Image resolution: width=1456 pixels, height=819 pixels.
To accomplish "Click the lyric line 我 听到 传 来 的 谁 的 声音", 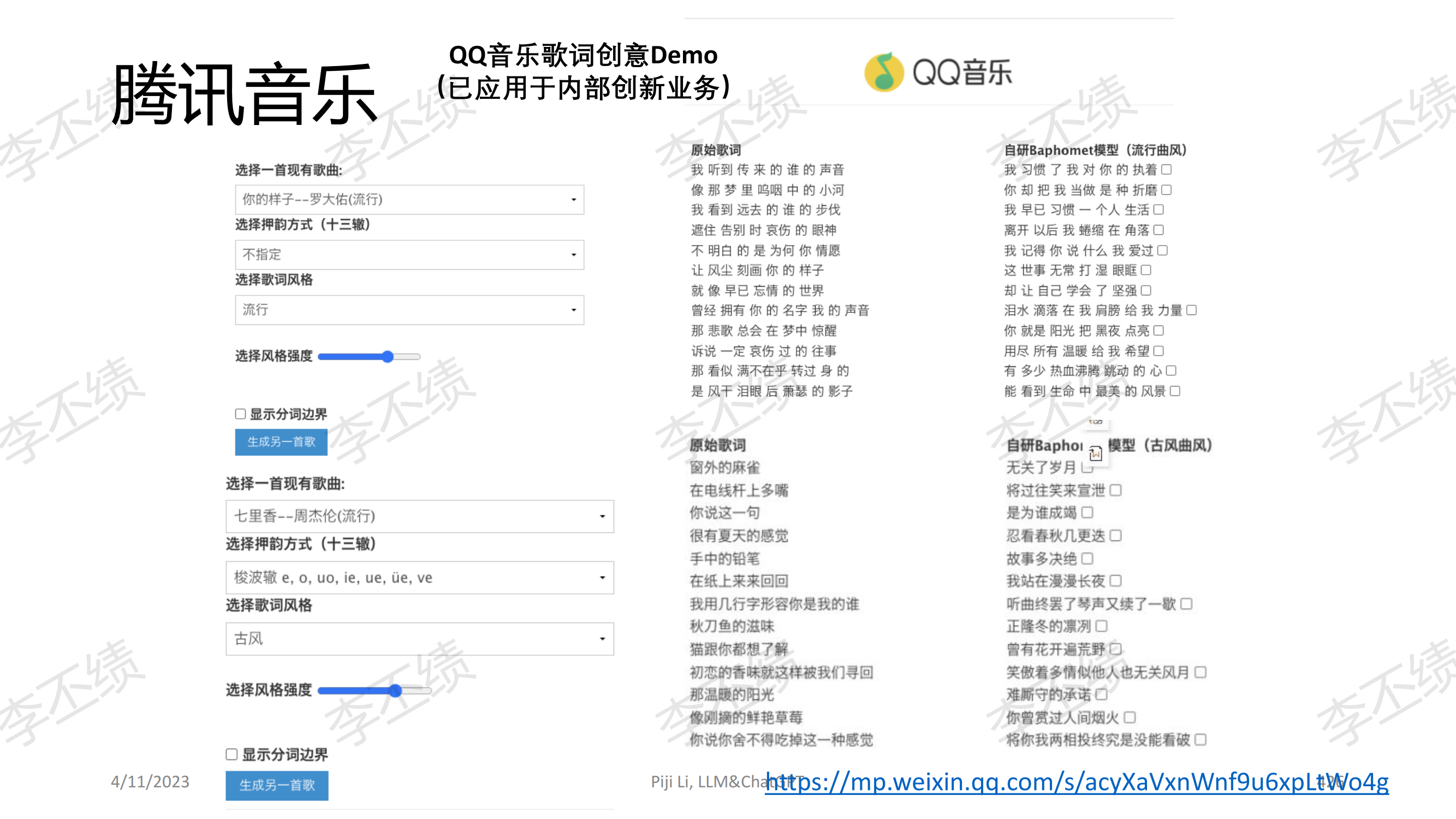I will point(767,170).
